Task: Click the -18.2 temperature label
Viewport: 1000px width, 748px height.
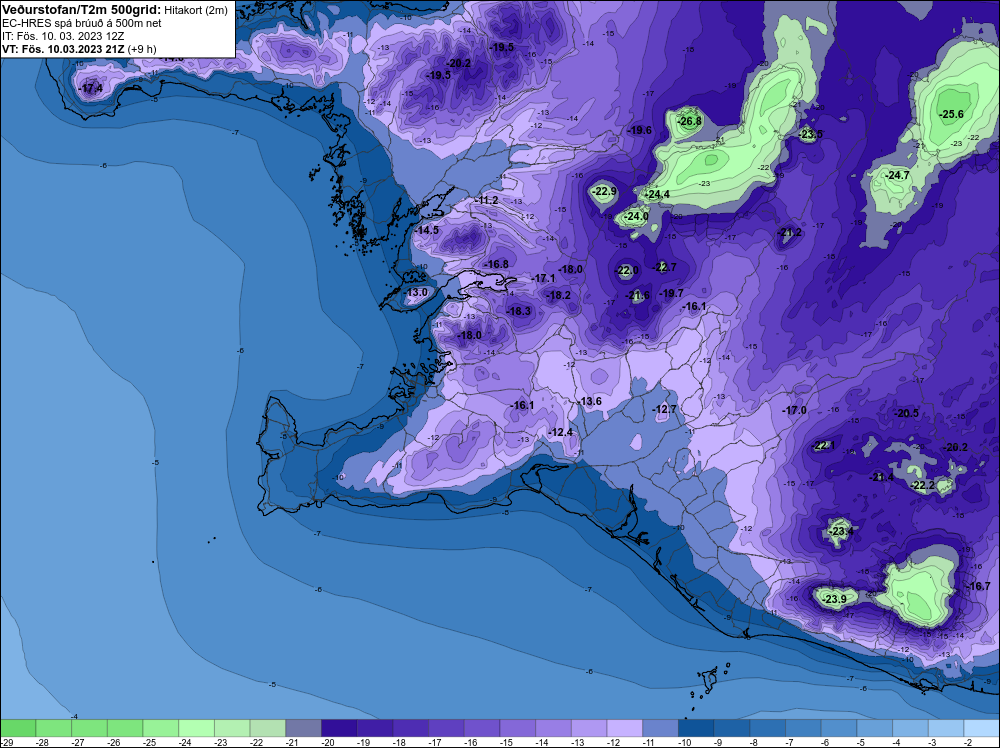Action: tap(558, 295)
